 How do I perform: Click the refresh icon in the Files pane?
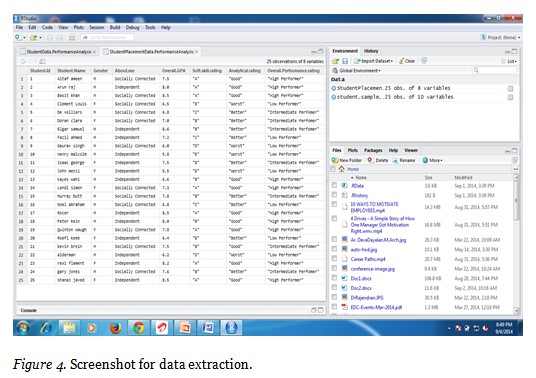point(514,160)
